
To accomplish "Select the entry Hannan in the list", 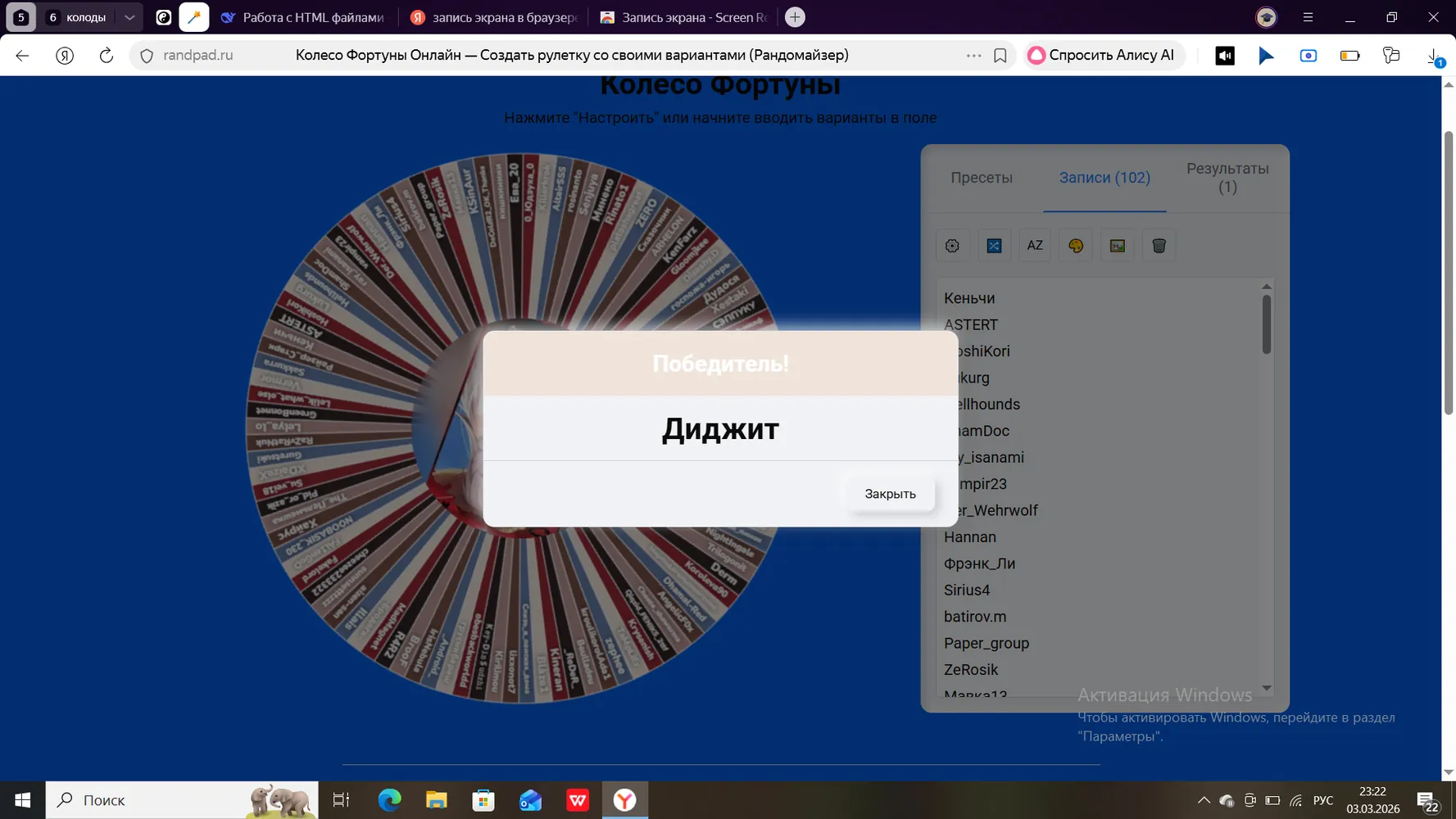I will pos(970,537).
